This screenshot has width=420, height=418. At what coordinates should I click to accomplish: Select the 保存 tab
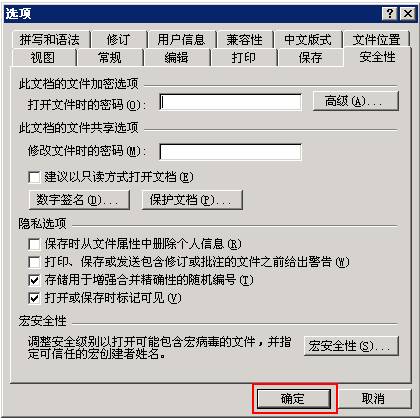pos(311,58)
